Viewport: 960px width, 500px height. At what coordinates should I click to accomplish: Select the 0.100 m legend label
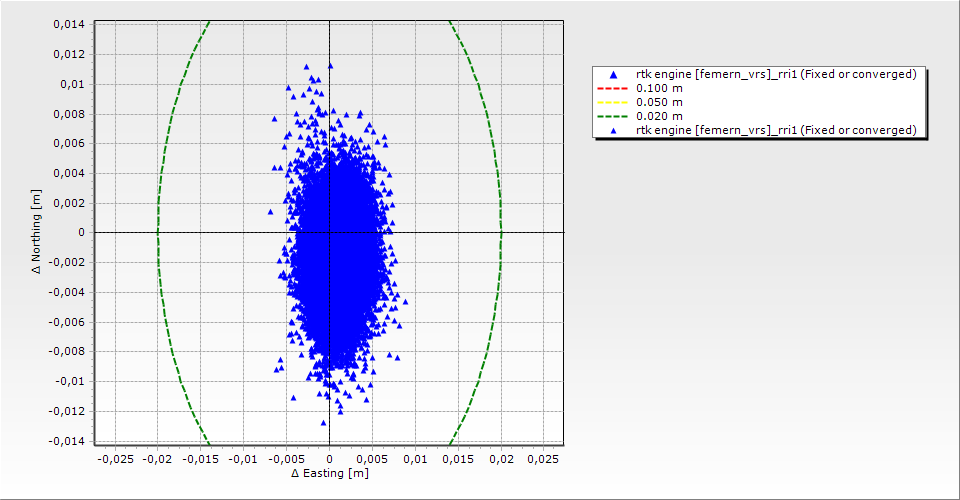pos(659,88)
